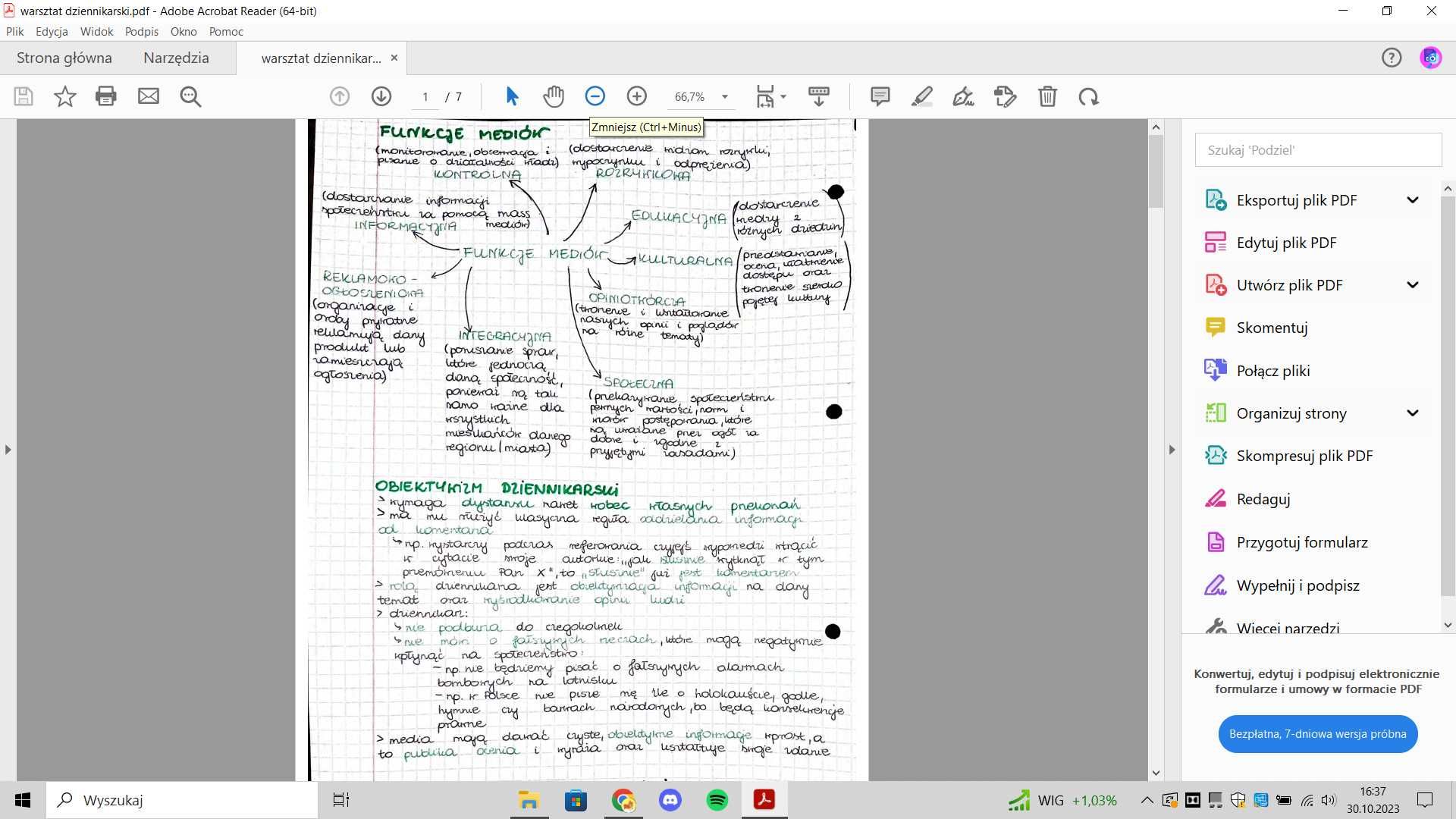Expand Utwórz plik PDF chevron
The height and width of the screenshot is (819, 1456).
(x=1413, y=285)
